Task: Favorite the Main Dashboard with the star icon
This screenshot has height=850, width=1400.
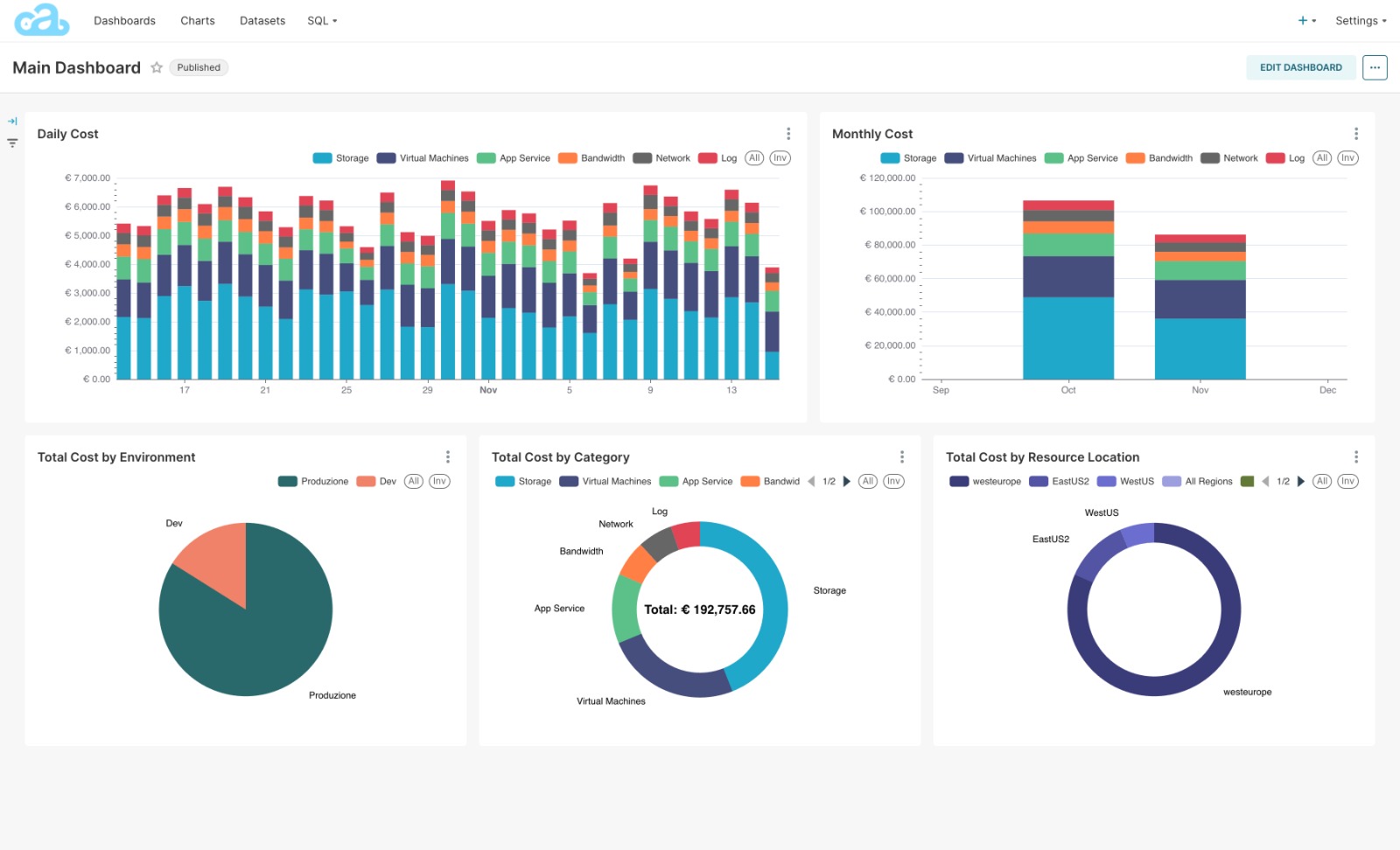Action: coord(157,67)
